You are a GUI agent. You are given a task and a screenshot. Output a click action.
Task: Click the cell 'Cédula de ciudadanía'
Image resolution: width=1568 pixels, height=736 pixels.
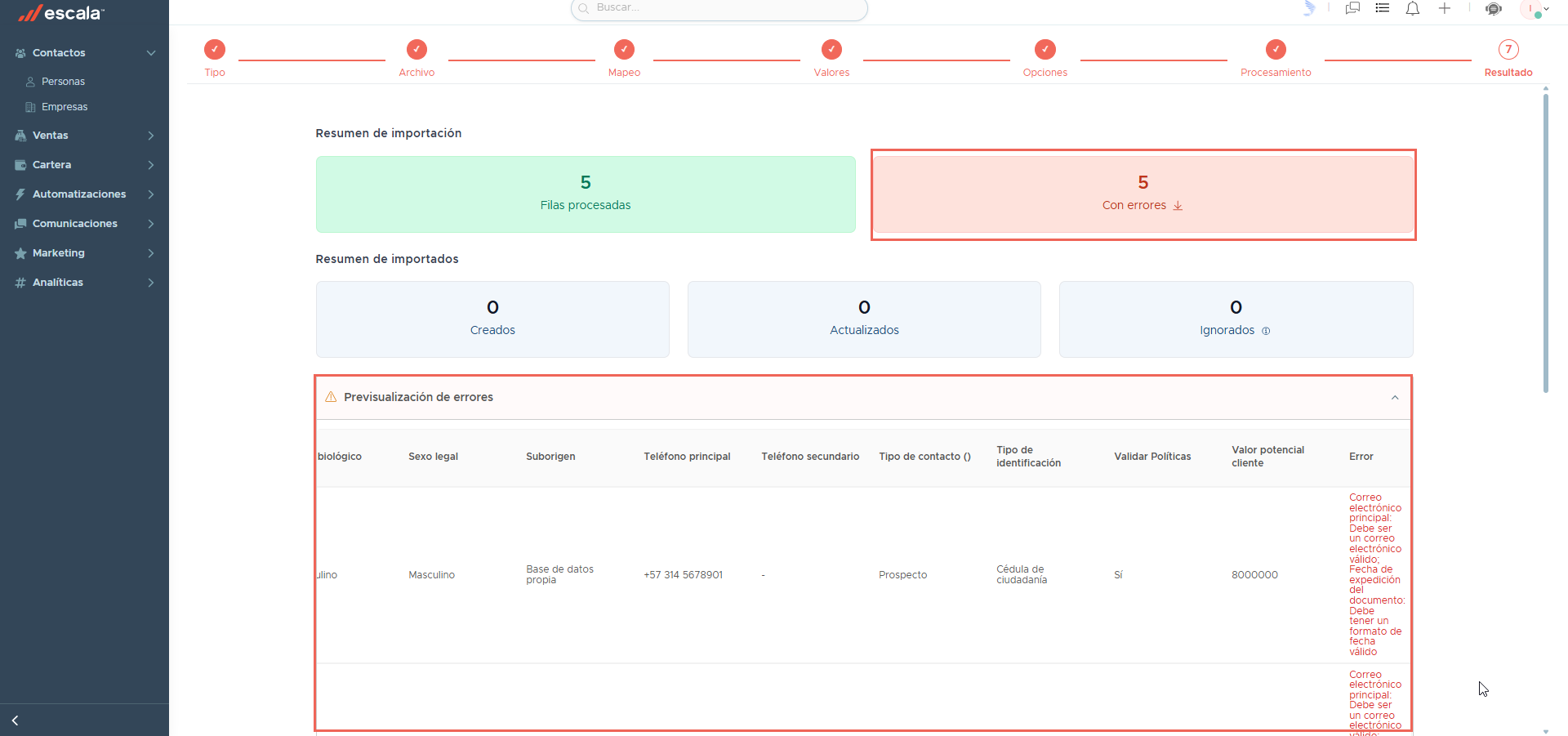click(1022, 575)
